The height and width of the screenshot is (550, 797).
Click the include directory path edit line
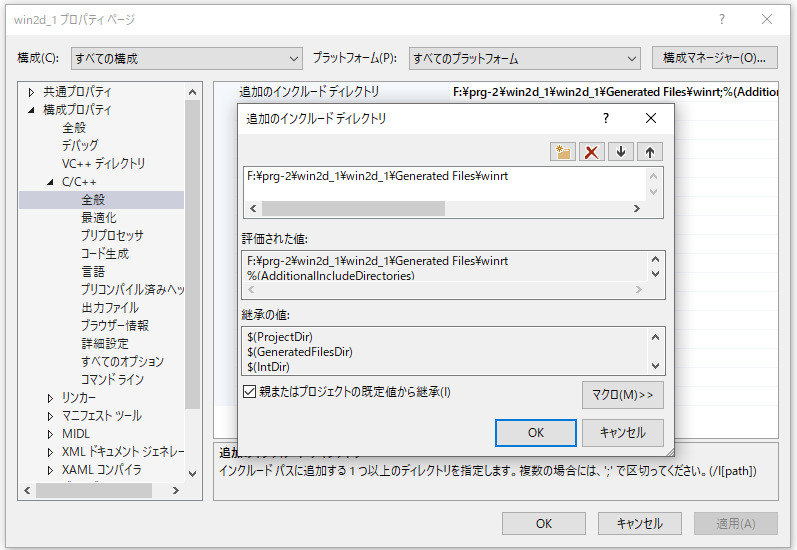click(x=445, y=176)
